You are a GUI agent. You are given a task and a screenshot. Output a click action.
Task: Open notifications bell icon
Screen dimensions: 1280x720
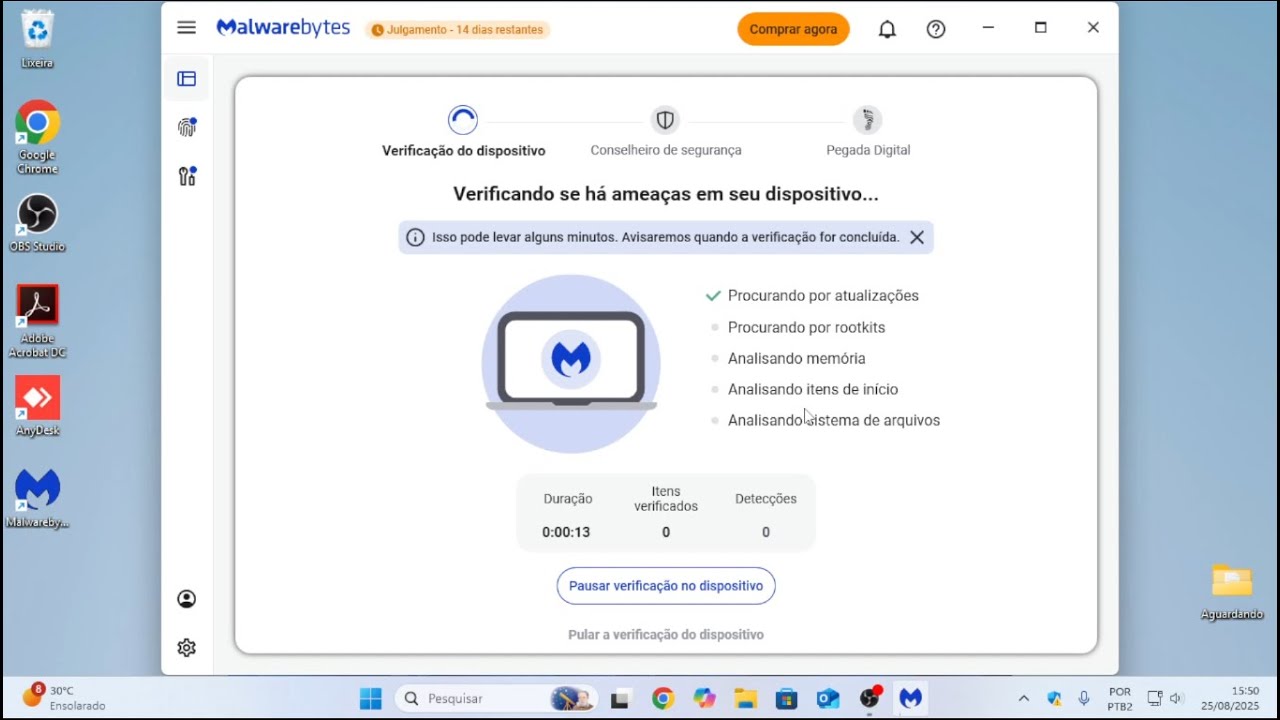(x=887, y=29)
